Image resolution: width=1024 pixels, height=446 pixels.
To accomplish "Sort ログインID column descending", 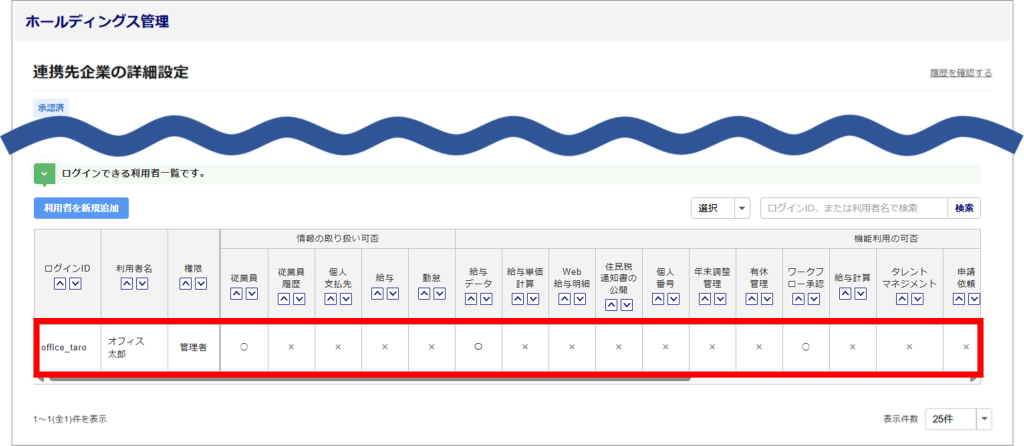I will point(75,284).
